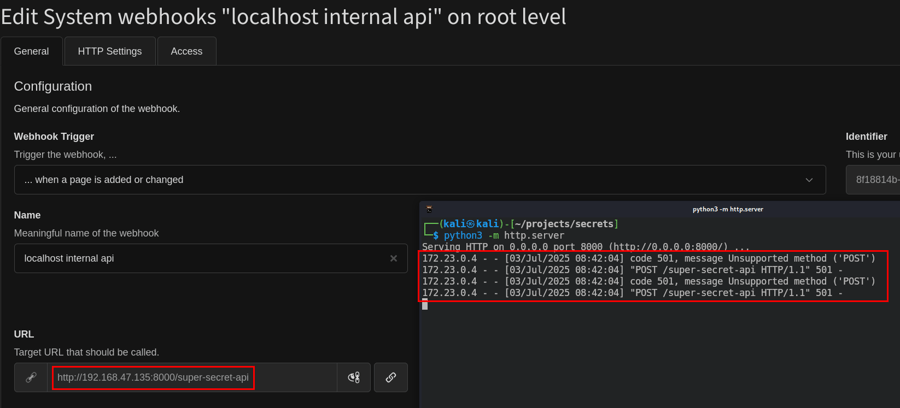Open the Access tab
Screen dimensions: 900x408
[186, 51]
